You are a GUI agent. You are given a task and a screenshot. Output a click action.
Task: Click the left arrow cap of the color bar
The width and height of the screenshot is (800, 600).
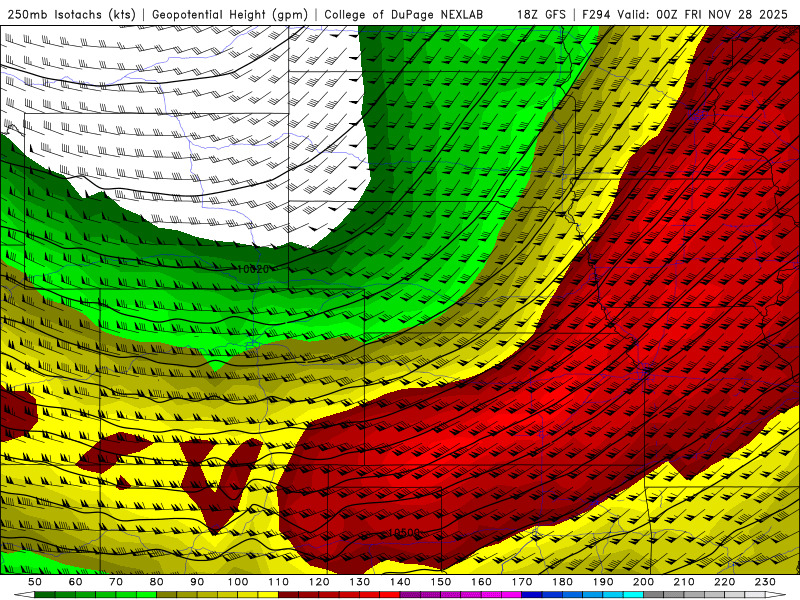click(x=24, y=595)
